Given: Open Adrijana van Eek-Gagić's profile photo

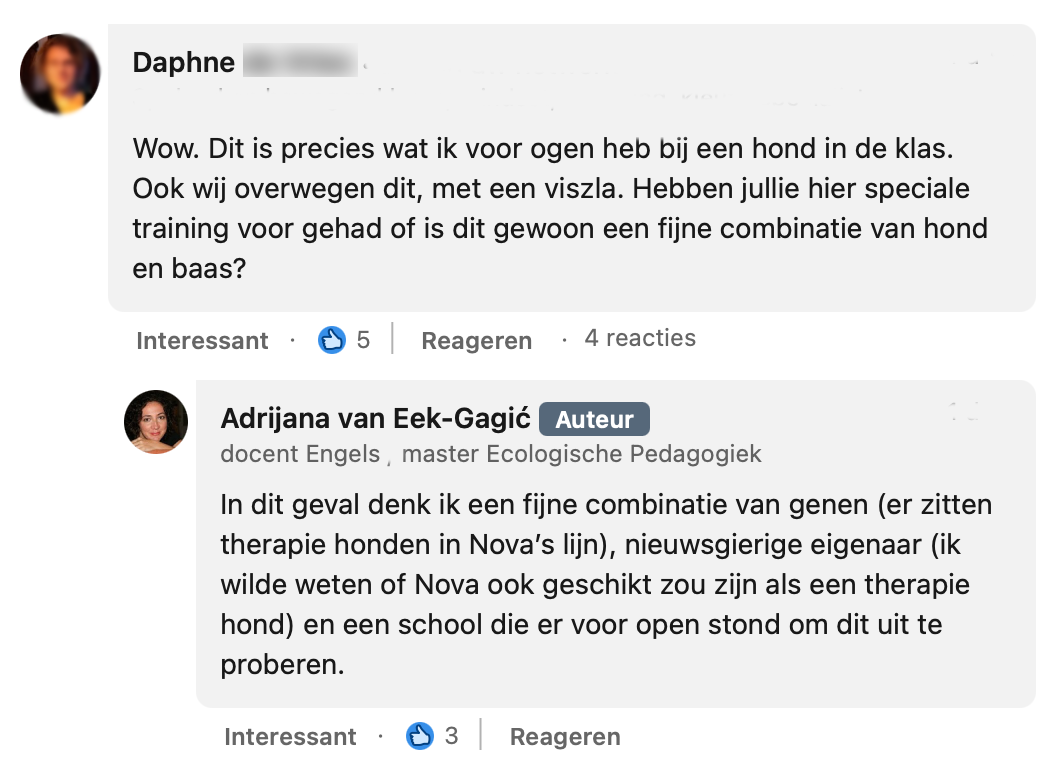Looking at the screenshot, I should (156, 421).
